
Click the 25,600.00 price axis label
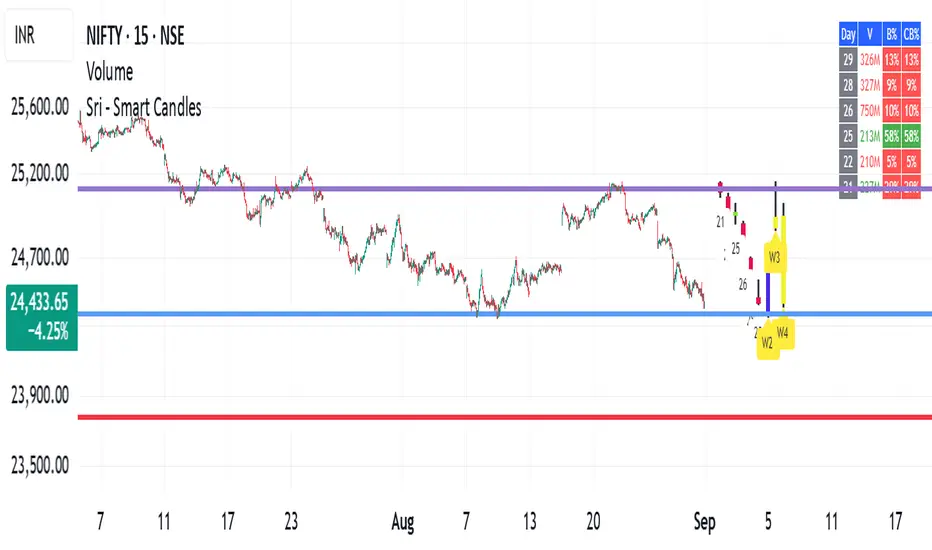coord(41,111)
